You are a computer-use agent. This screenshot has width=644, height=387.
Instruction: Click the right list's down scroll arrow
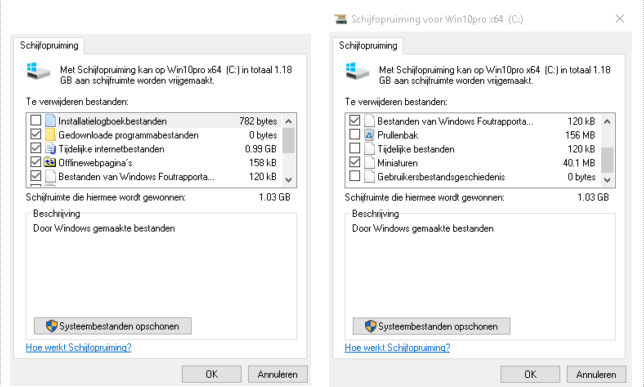click(x=607, y=180)
